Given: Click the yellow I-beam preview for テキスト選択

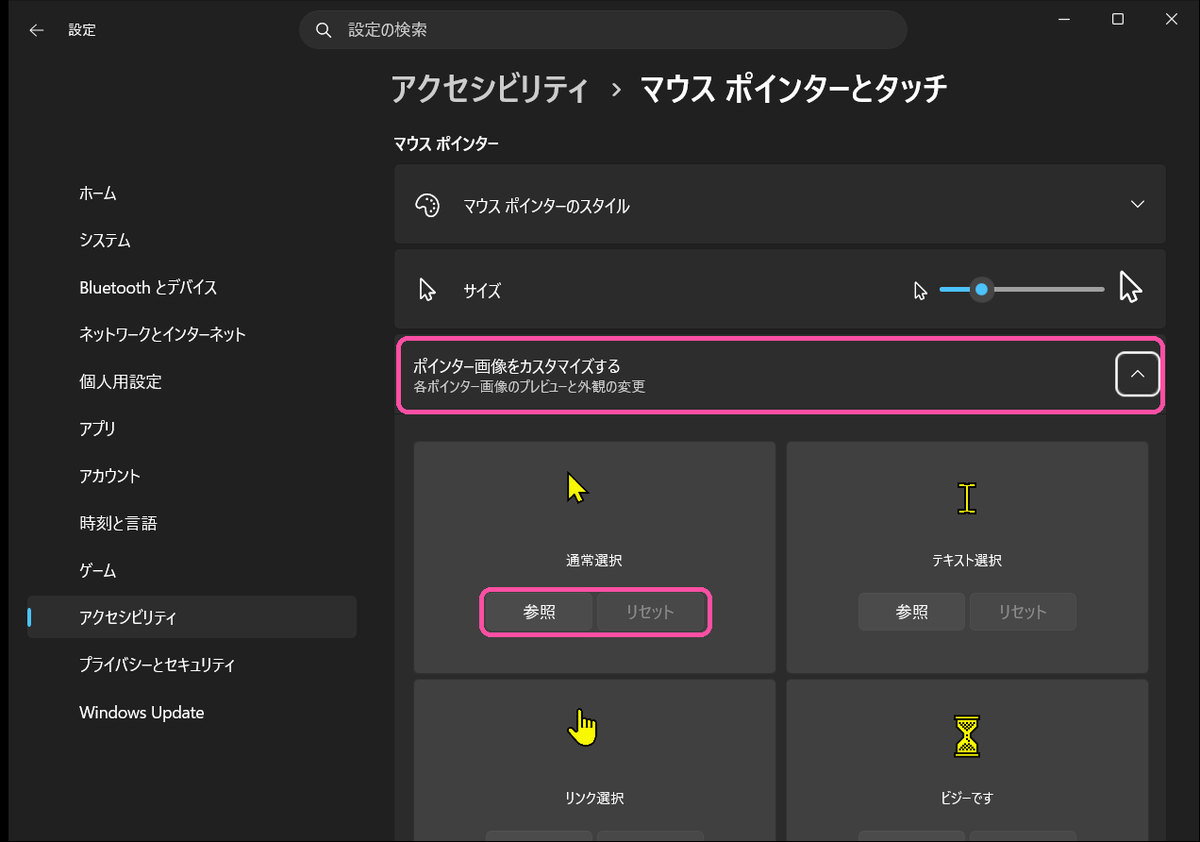Looking at the screenshot, I should coord(966,497).
